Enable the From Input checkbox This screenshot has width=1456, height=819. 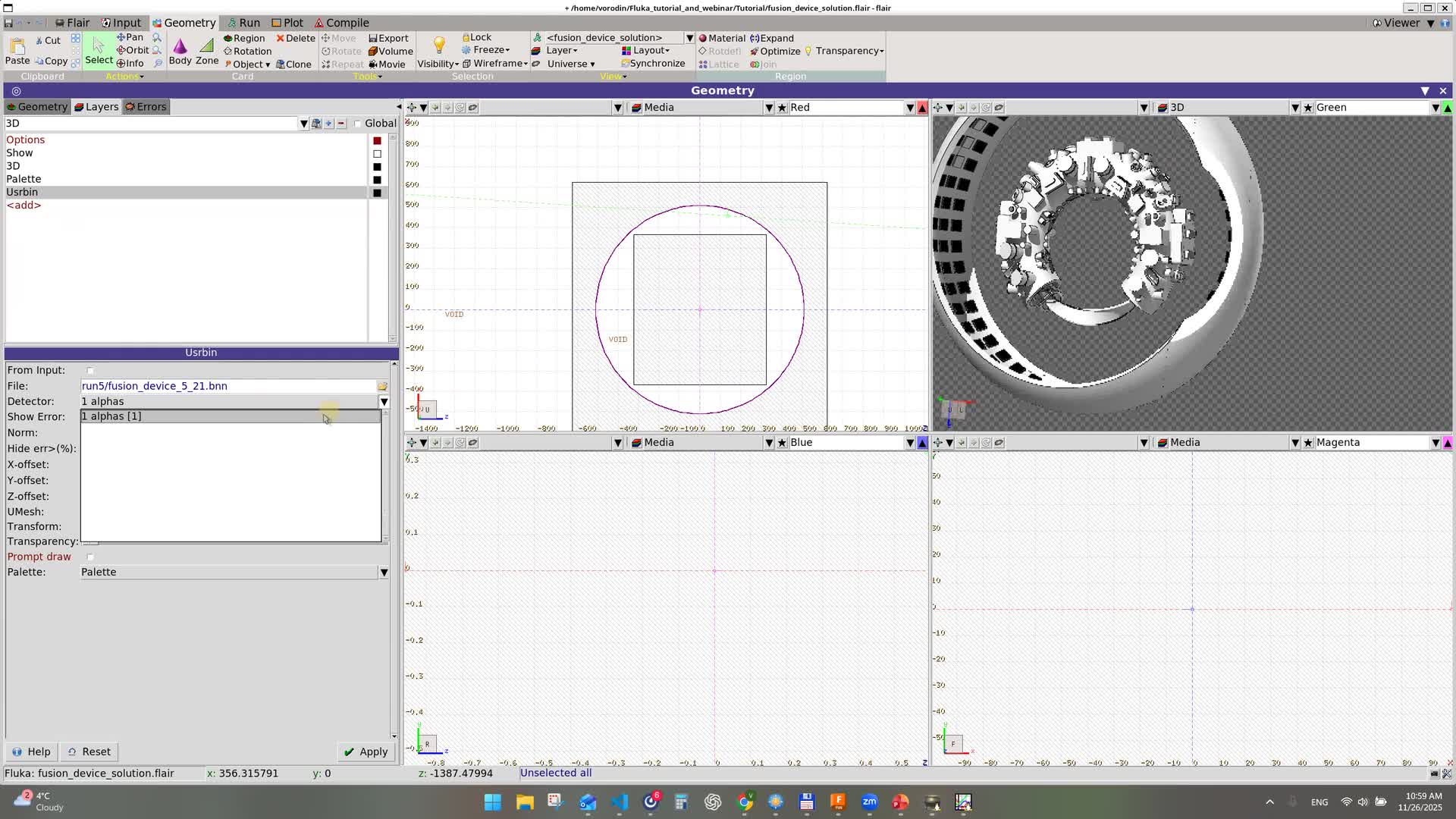[90, 371]
